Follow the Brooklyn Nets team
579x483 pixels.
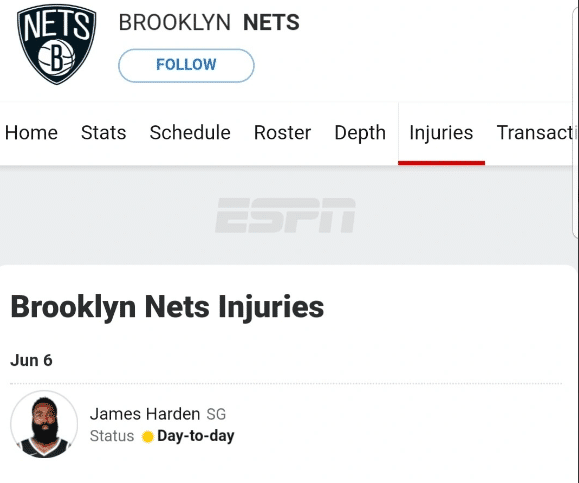pyautogui.click(x=186, y=65)
